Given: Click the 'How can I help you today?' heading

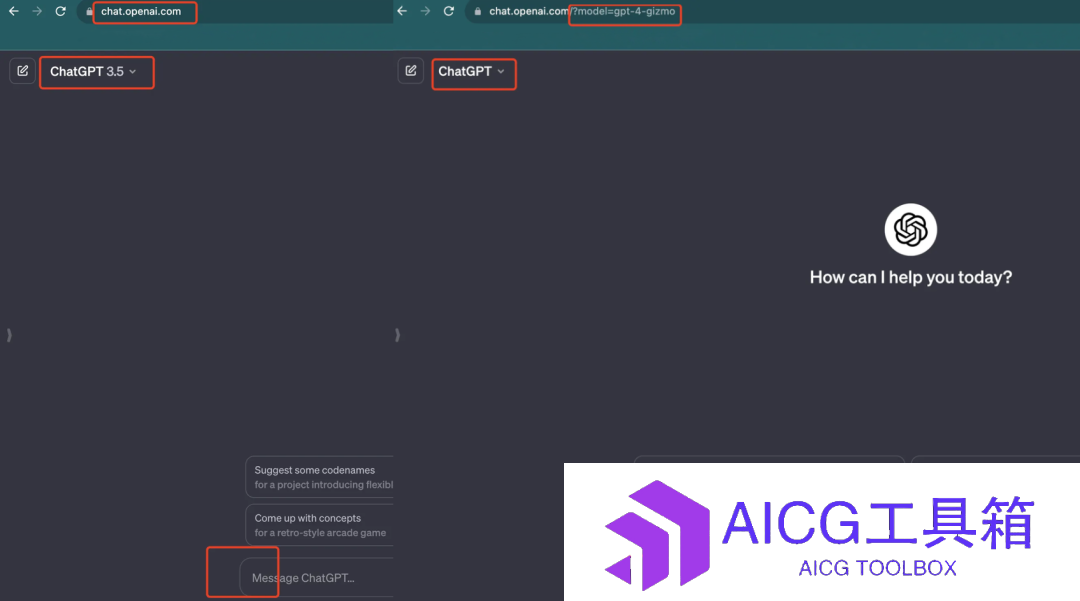Looking at the screenshot, I should point(911,277).
